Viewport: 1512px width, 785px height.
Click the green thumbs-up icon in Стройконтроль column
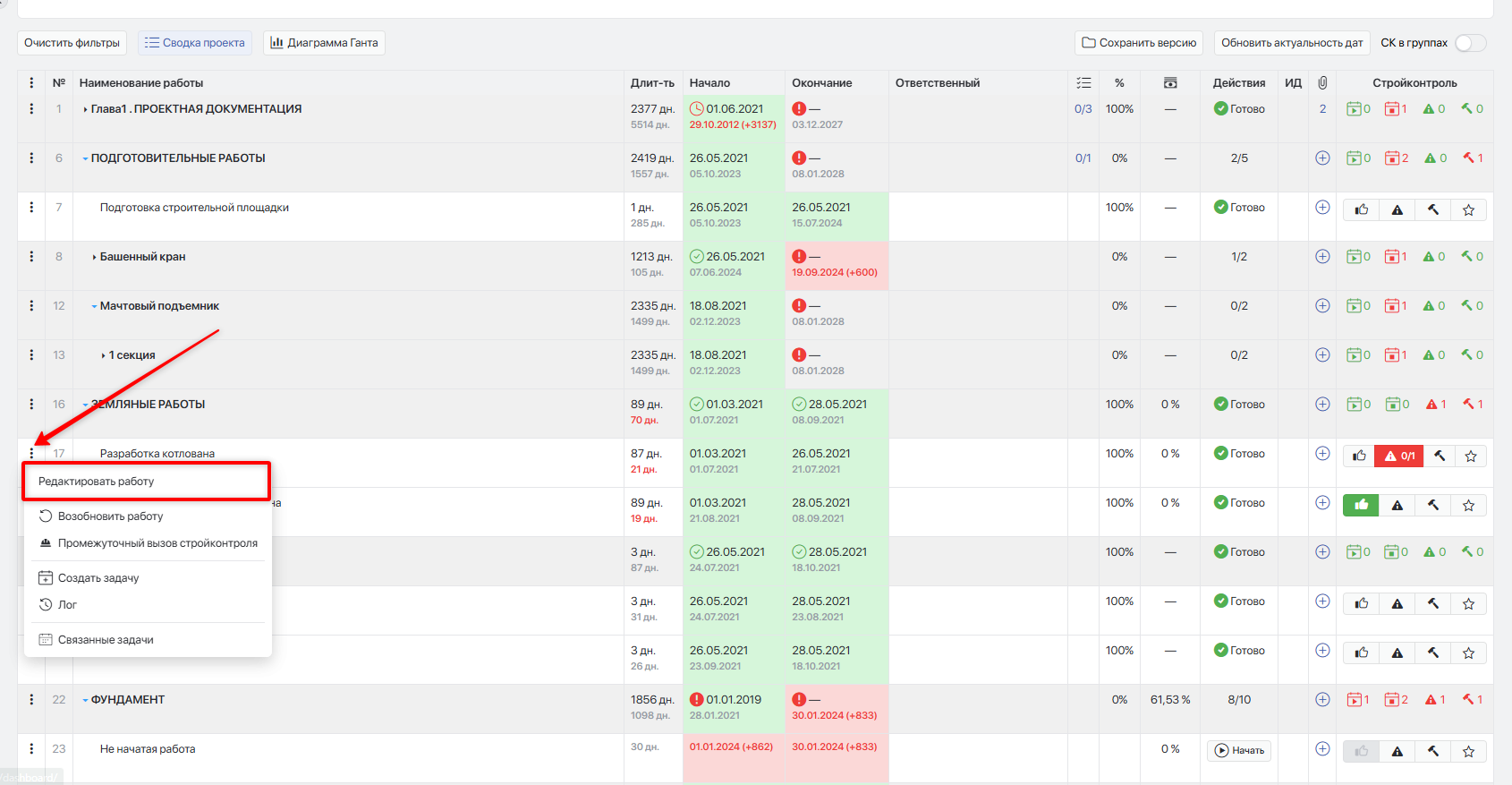[x=1361, y=506]
